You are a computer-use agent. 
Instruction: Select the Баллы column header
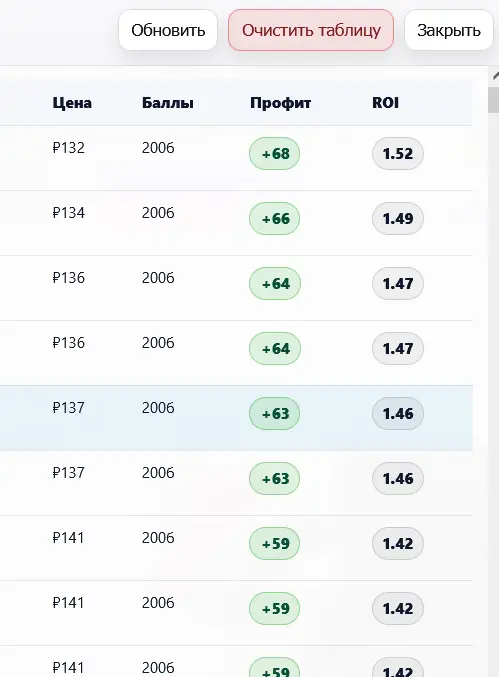point(167,103)
